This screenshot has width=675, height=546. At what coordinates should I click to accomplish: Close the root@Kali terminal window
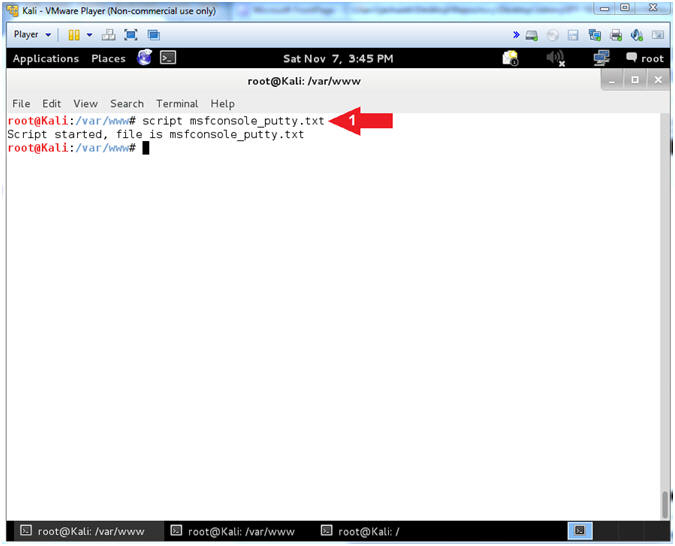tap(658, 81)
